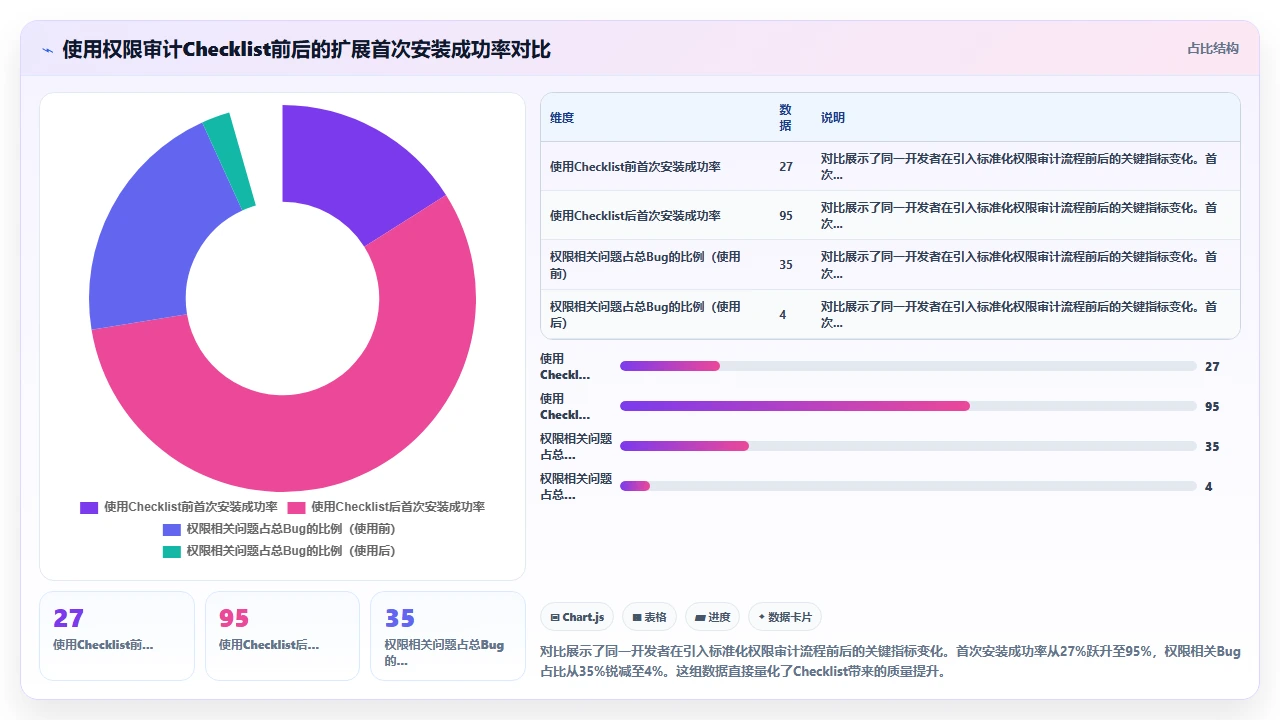Click the icon in the 进度 chip
1280x720 pixels.
[700, 618]
